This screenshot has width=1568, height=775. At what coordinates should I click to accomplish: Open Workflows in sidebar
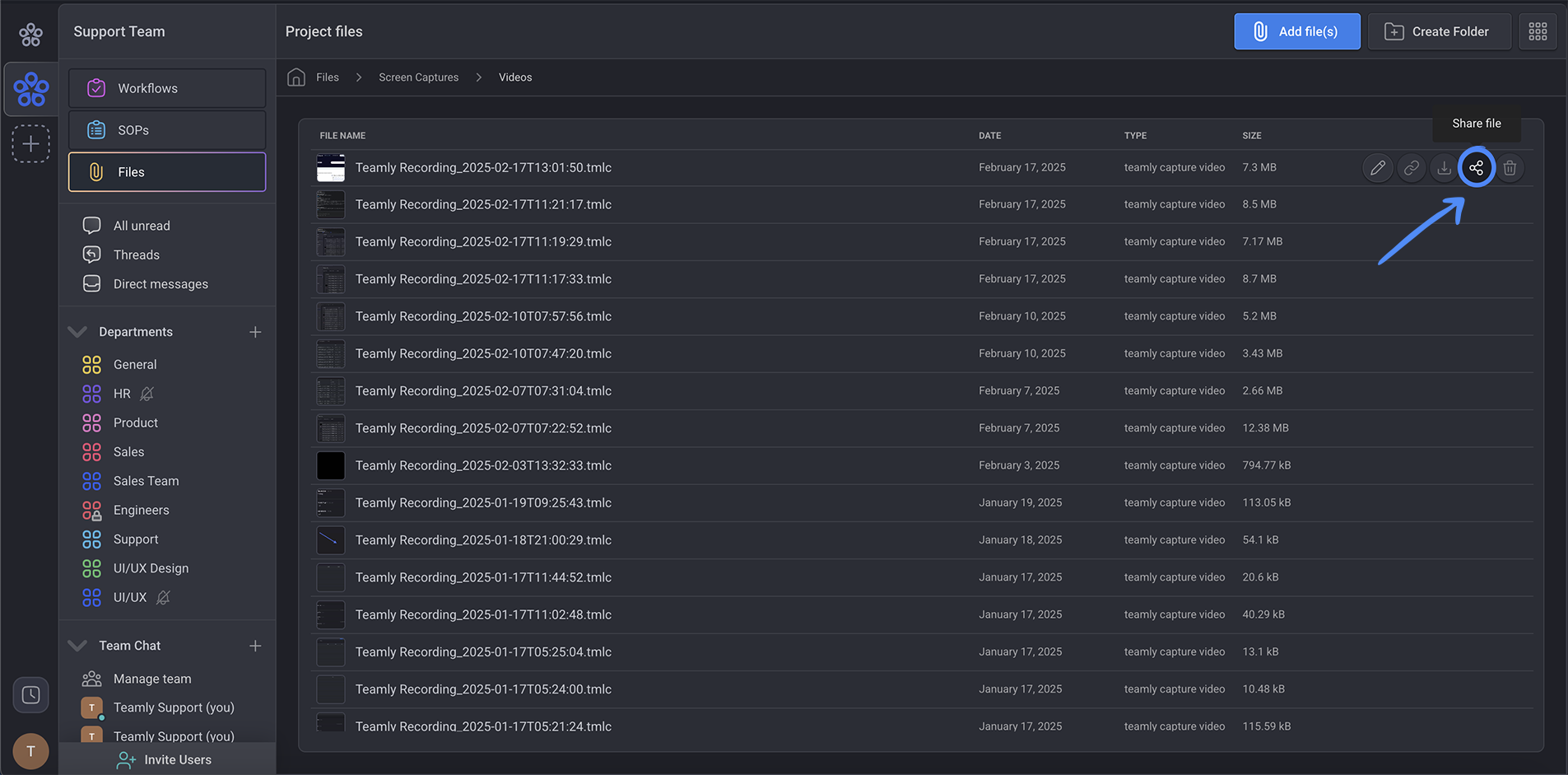tap(167, 88)
